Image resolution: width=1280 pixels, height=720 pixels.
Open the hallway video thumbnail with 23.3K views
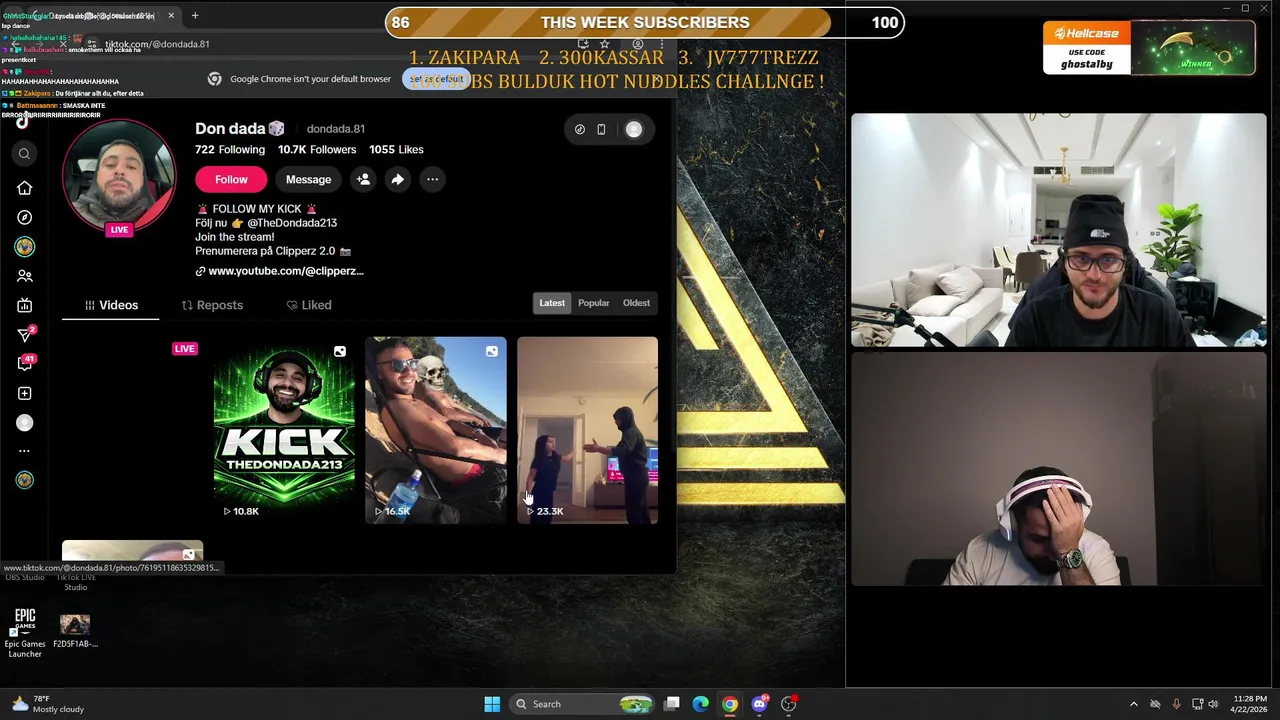pos(587,430)
